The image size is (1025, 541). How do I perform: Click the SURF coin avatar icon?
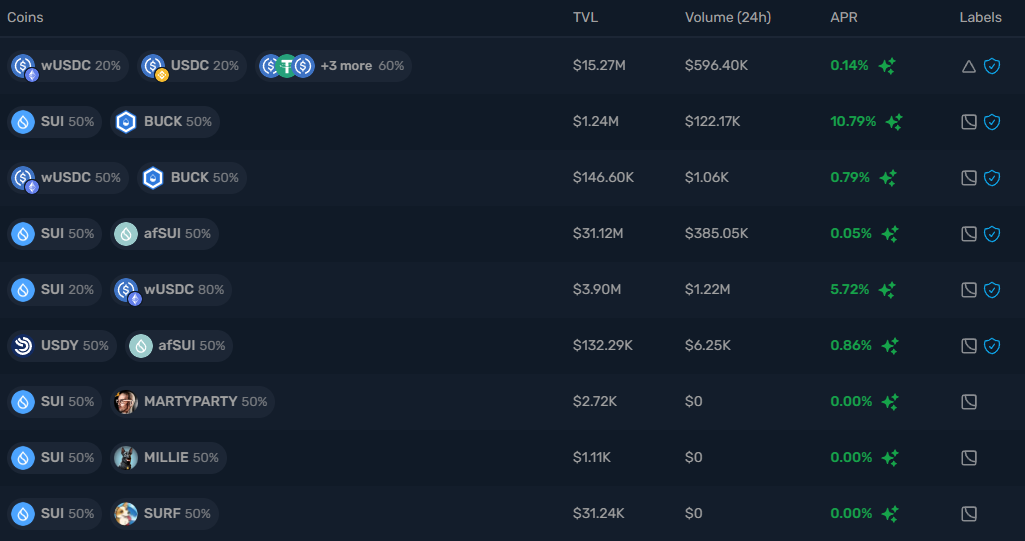click(126, 514)
